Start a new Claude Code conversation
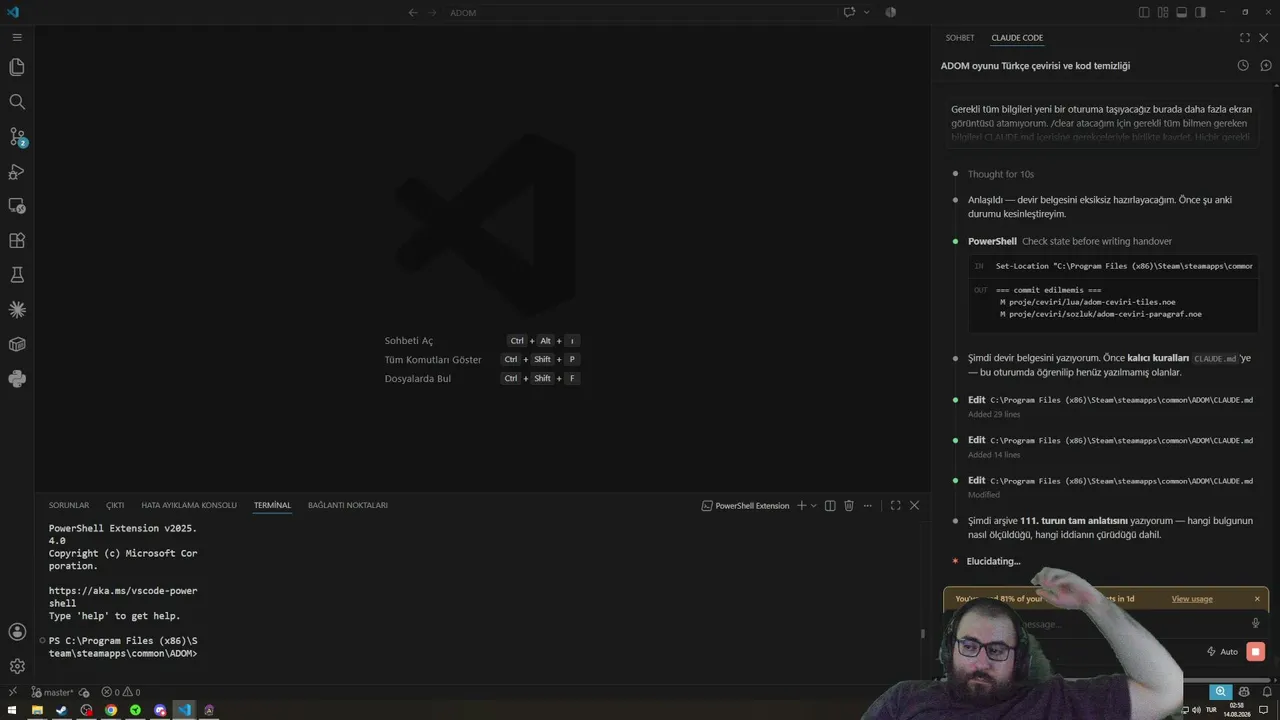This screenshot has height=720, width=1280. (x=1266, y=66)
